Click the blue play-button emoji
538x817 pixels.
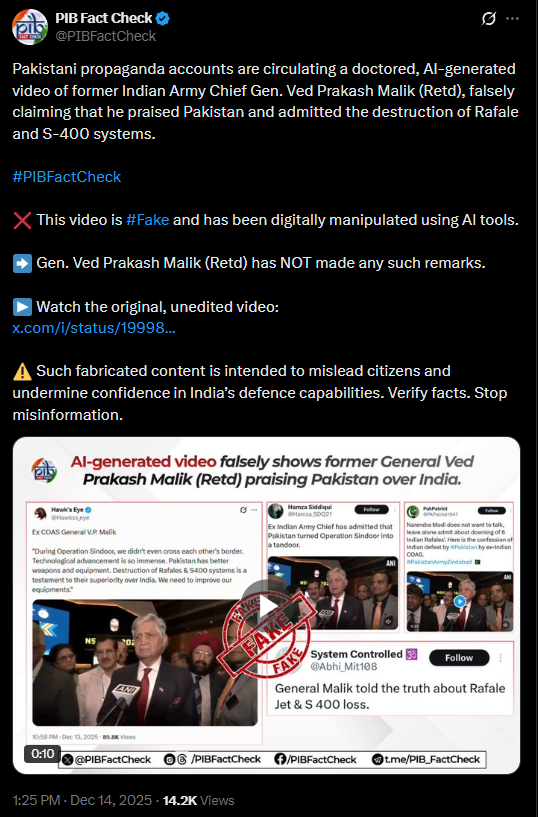coord(22,307)
